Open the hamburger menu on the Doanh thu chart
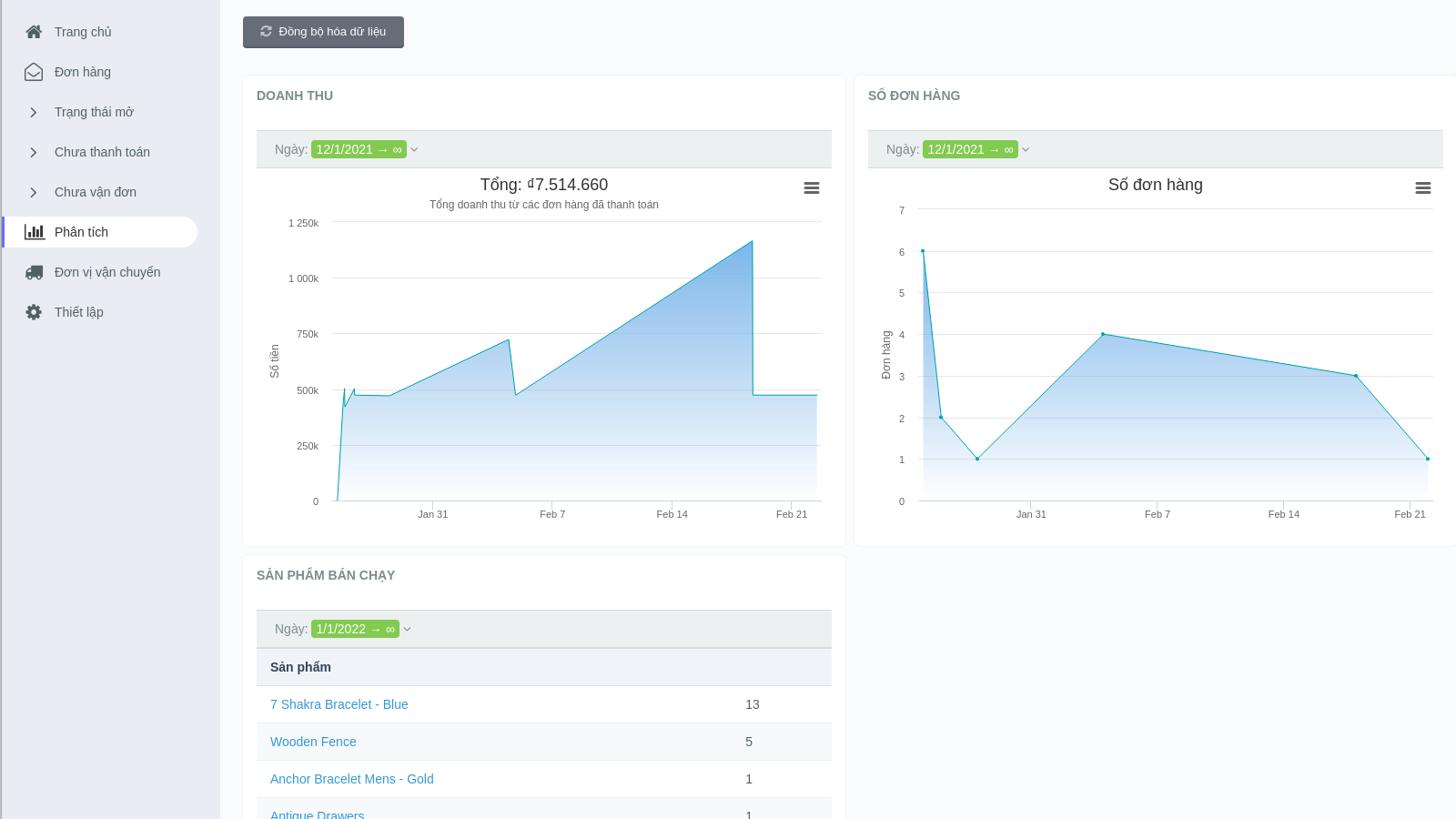 pos(812,188)
